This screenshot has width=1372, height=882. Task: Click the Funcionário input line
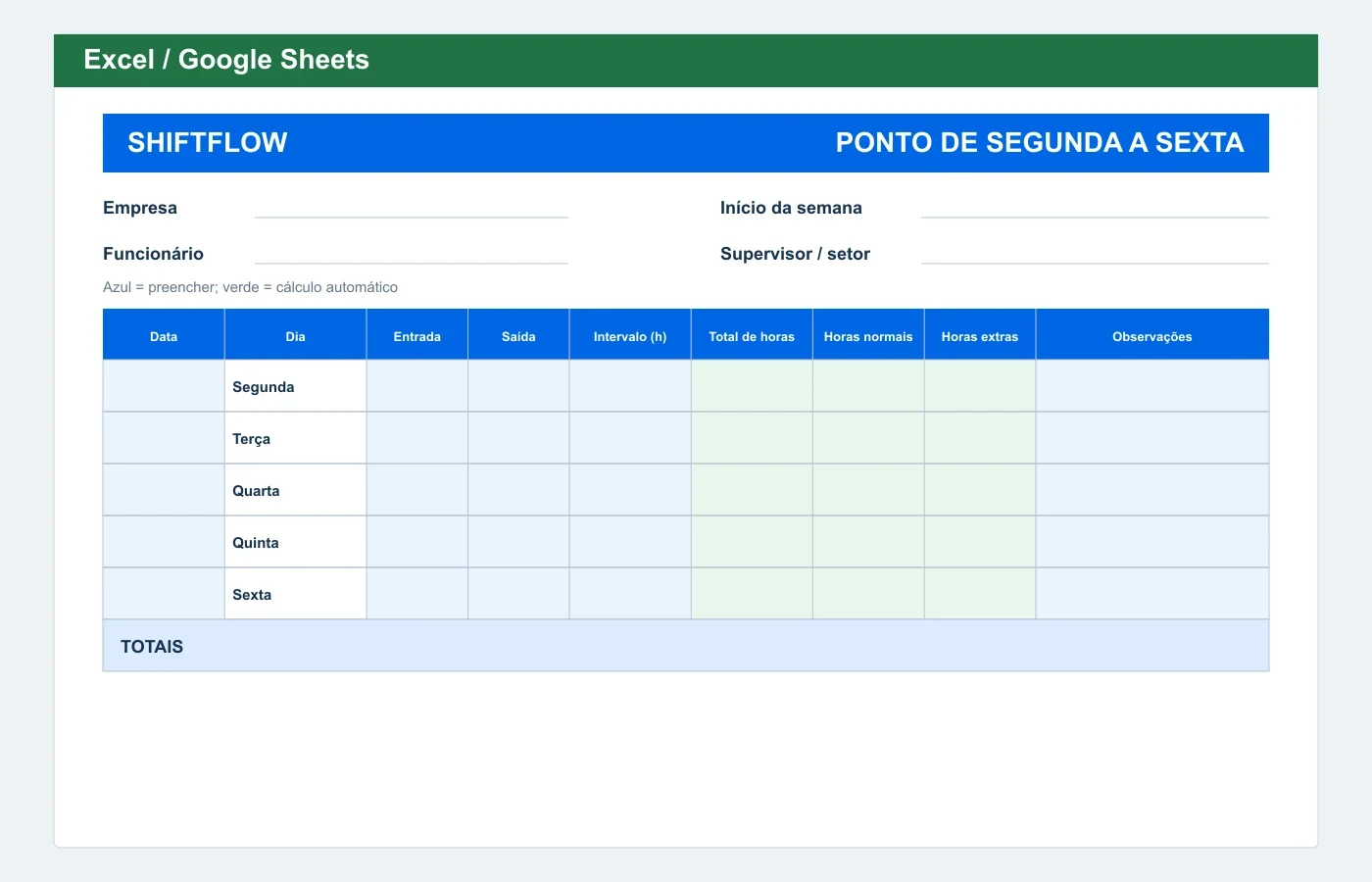pyautogui.click(x=412, y=254)
